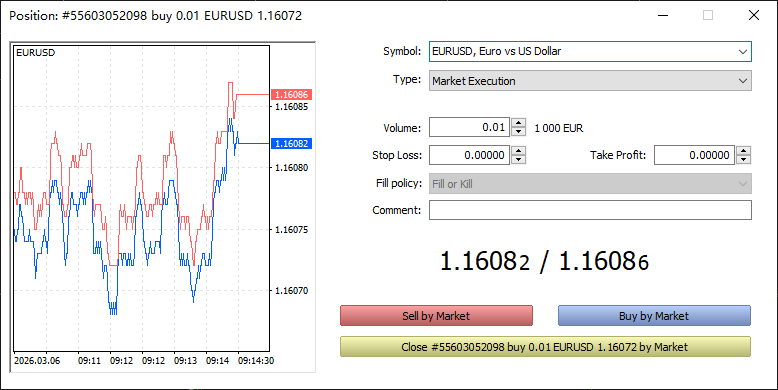This screenshot has width=778, height=390.
Task: Click the disabled Fill policy dropdown
Action: [x=590, y=184]
